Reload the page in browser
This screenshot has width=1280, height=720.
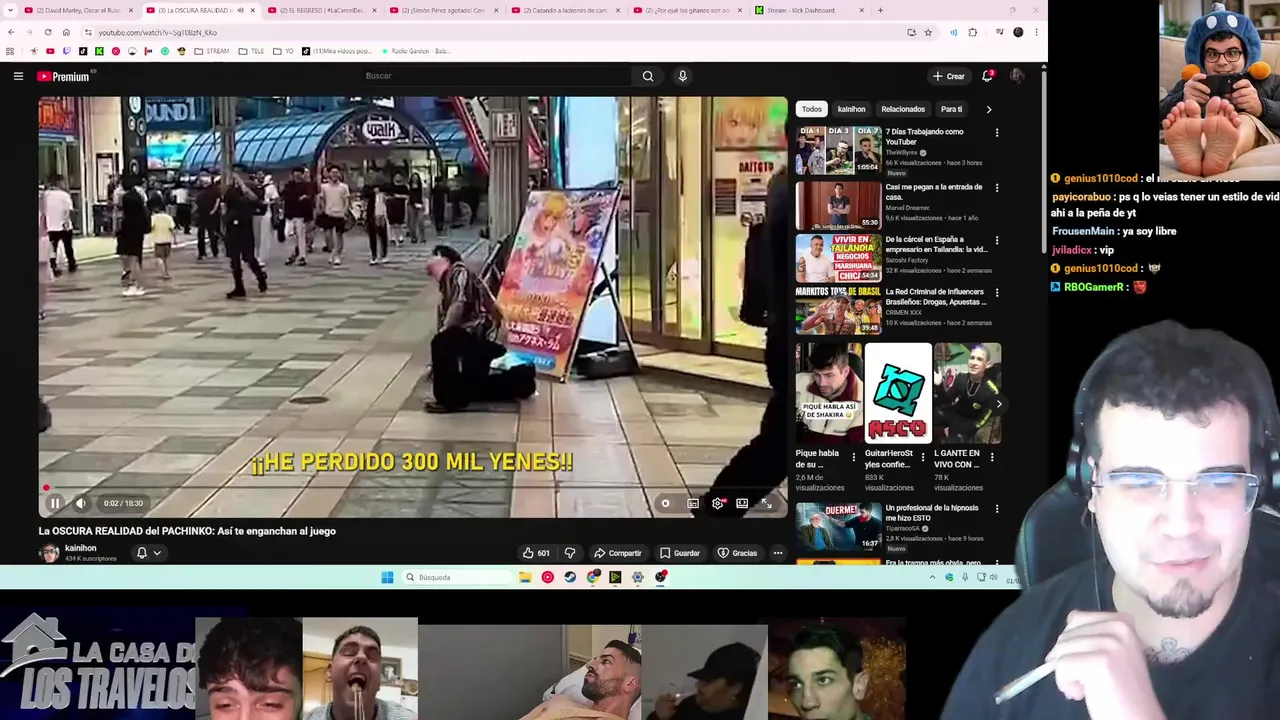click(48, 32)
